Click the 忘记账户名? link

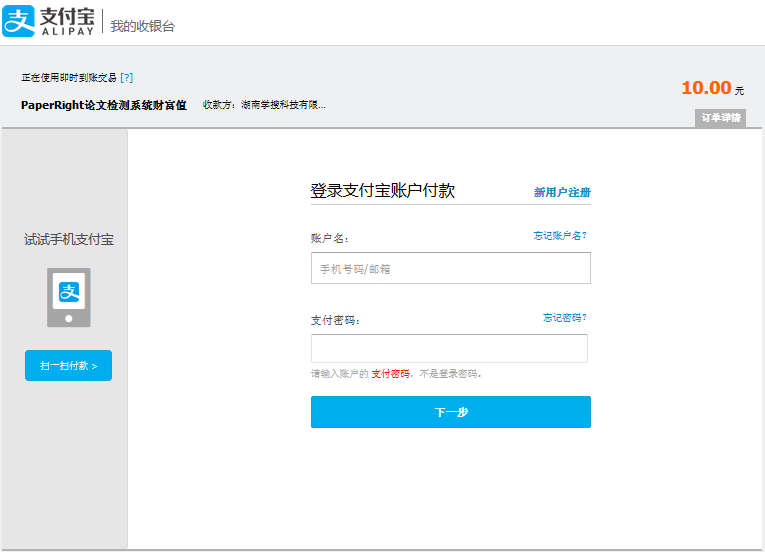pos(560,236)
